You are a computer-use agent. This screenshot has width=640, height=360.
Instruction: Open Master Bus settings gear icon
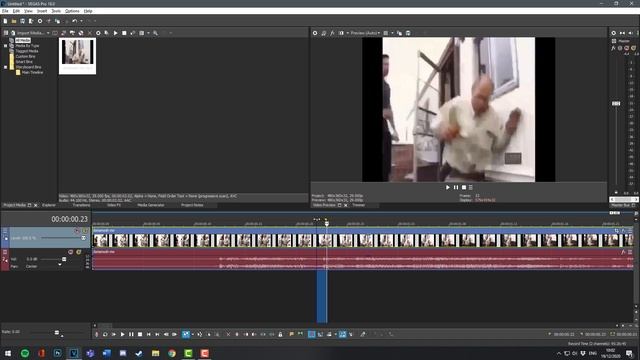(613, 33)
